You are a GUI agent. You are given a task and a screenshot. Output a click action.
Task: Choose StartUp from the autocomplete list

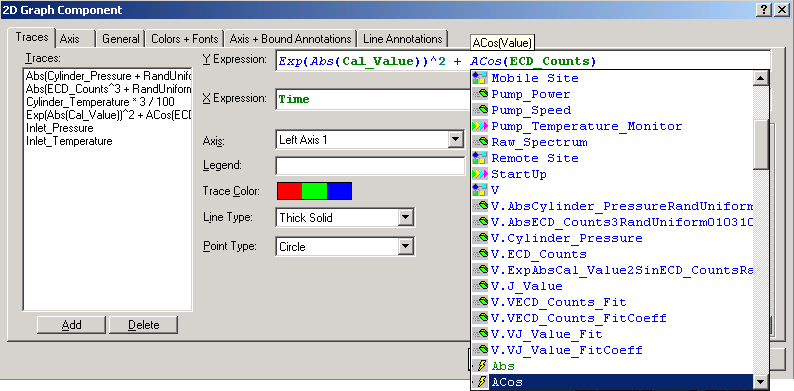pyautogui.click(x=612, y=174)
